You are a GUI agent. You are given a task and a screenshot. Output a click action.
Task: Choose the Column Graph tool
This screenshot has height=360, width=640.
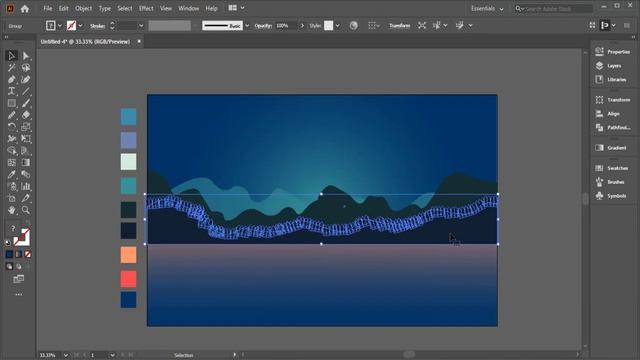26,187
